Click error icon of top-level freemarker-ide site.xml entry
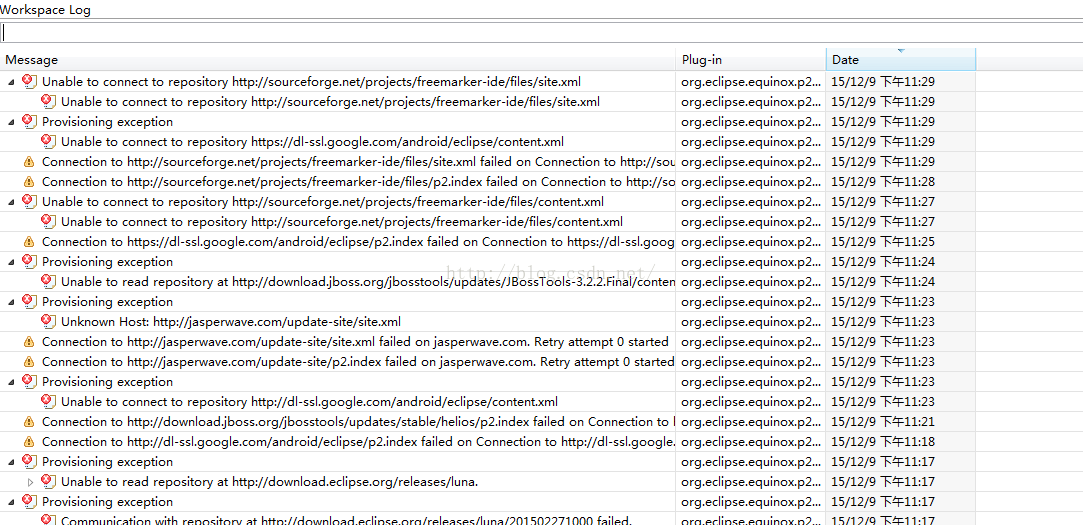The image size is (1083, 525). [28, 81]
